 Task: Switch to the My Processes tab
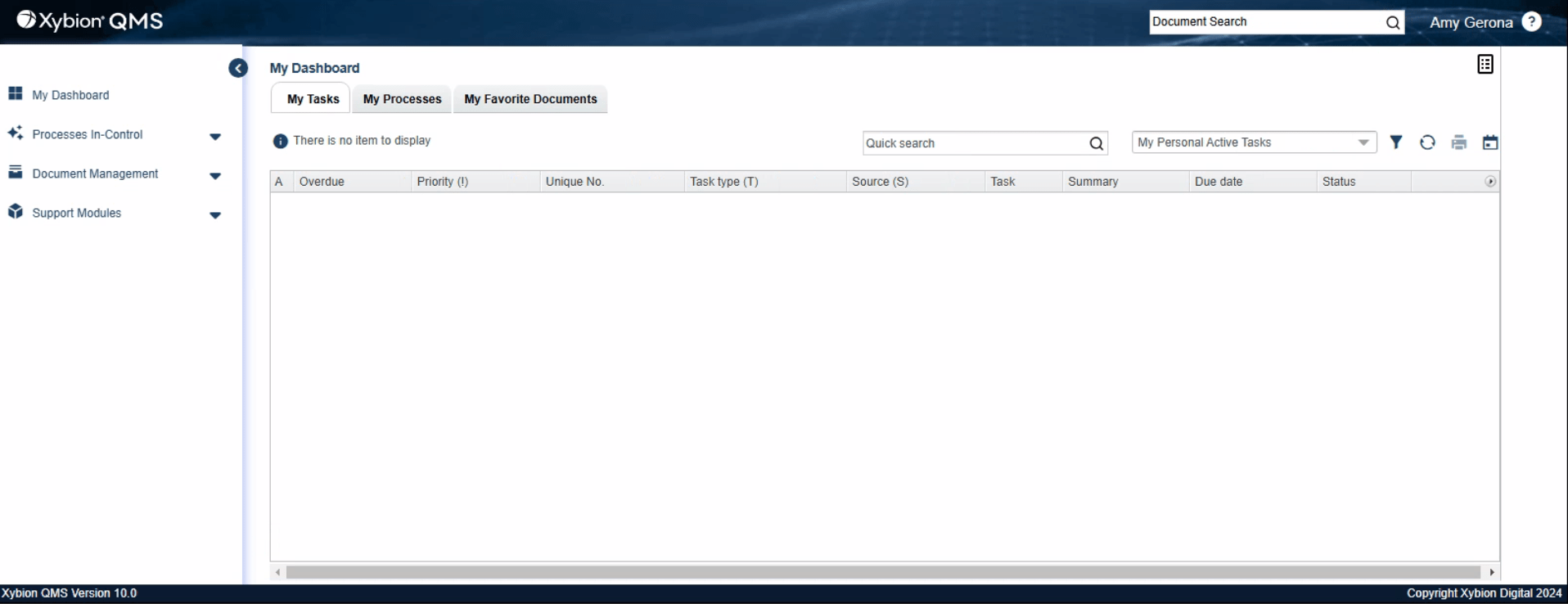click(x=402, y=99)
